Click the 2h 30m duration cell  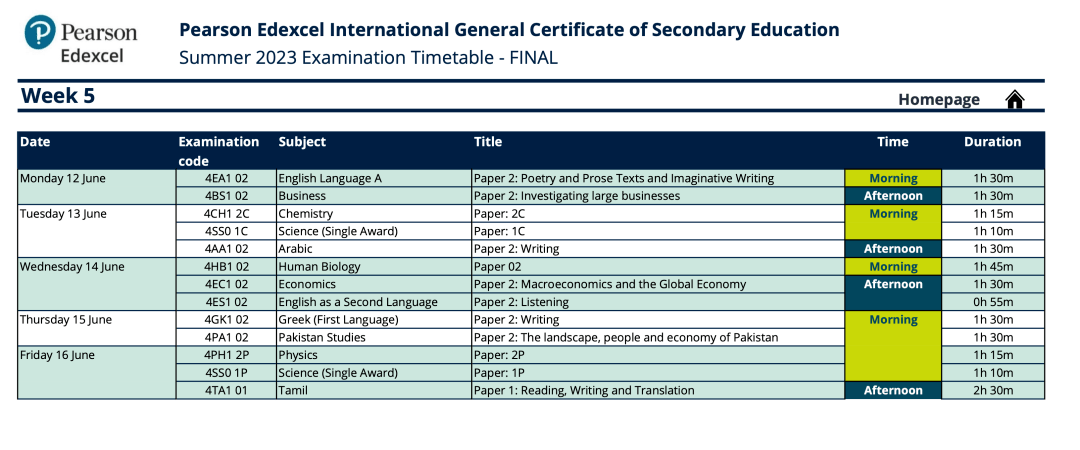point(993,391)
